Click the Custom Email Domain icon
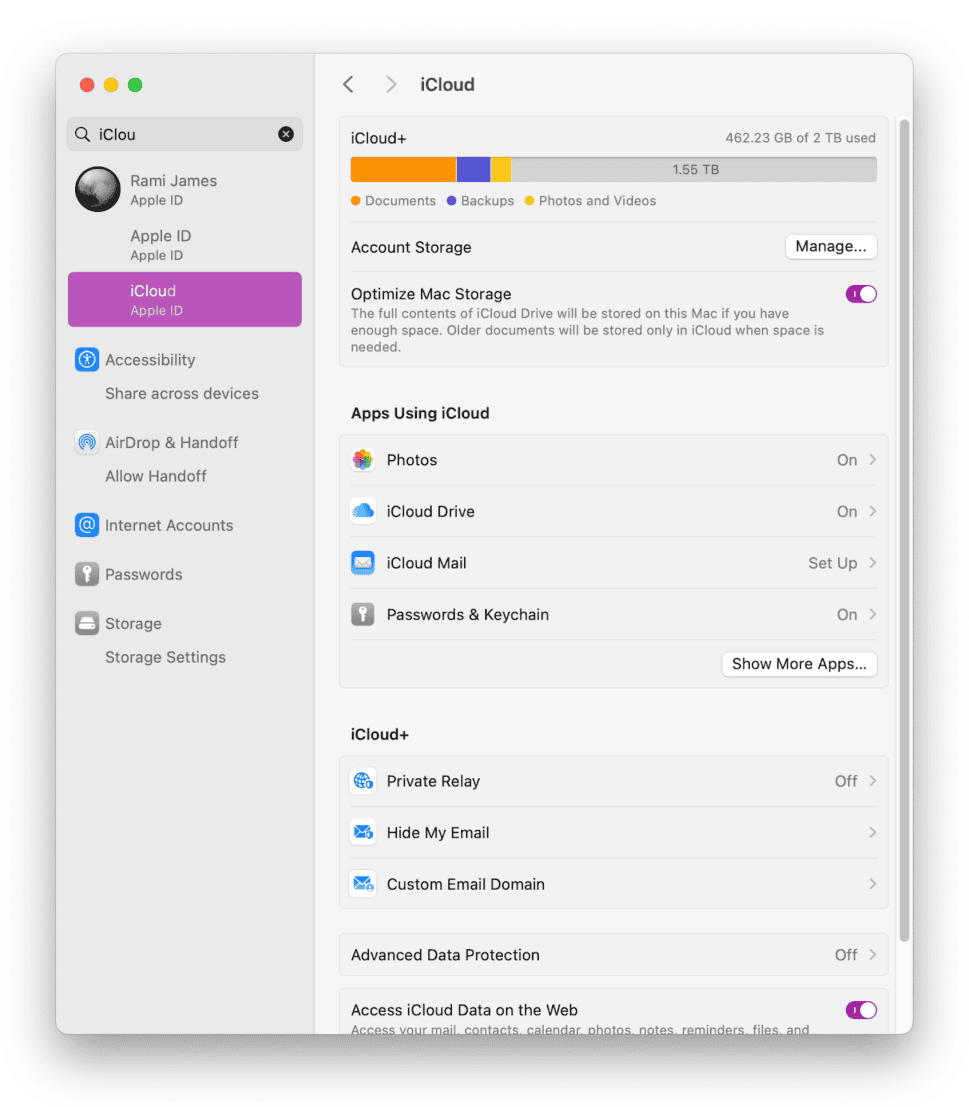This screenshot has height=1107, width=969. coord(363,884)
